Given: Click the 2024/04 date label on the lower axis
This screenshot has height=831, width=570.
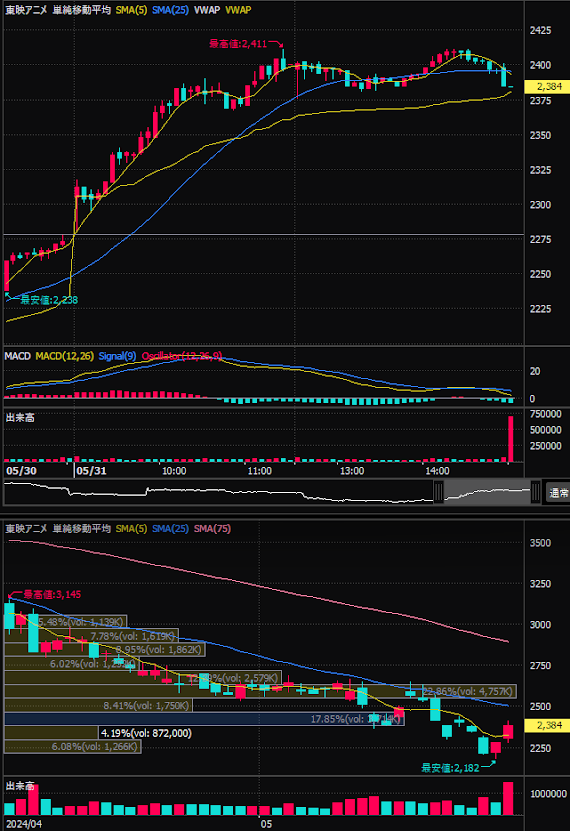Looking at the screenshot, I should (x=24, y=824).
